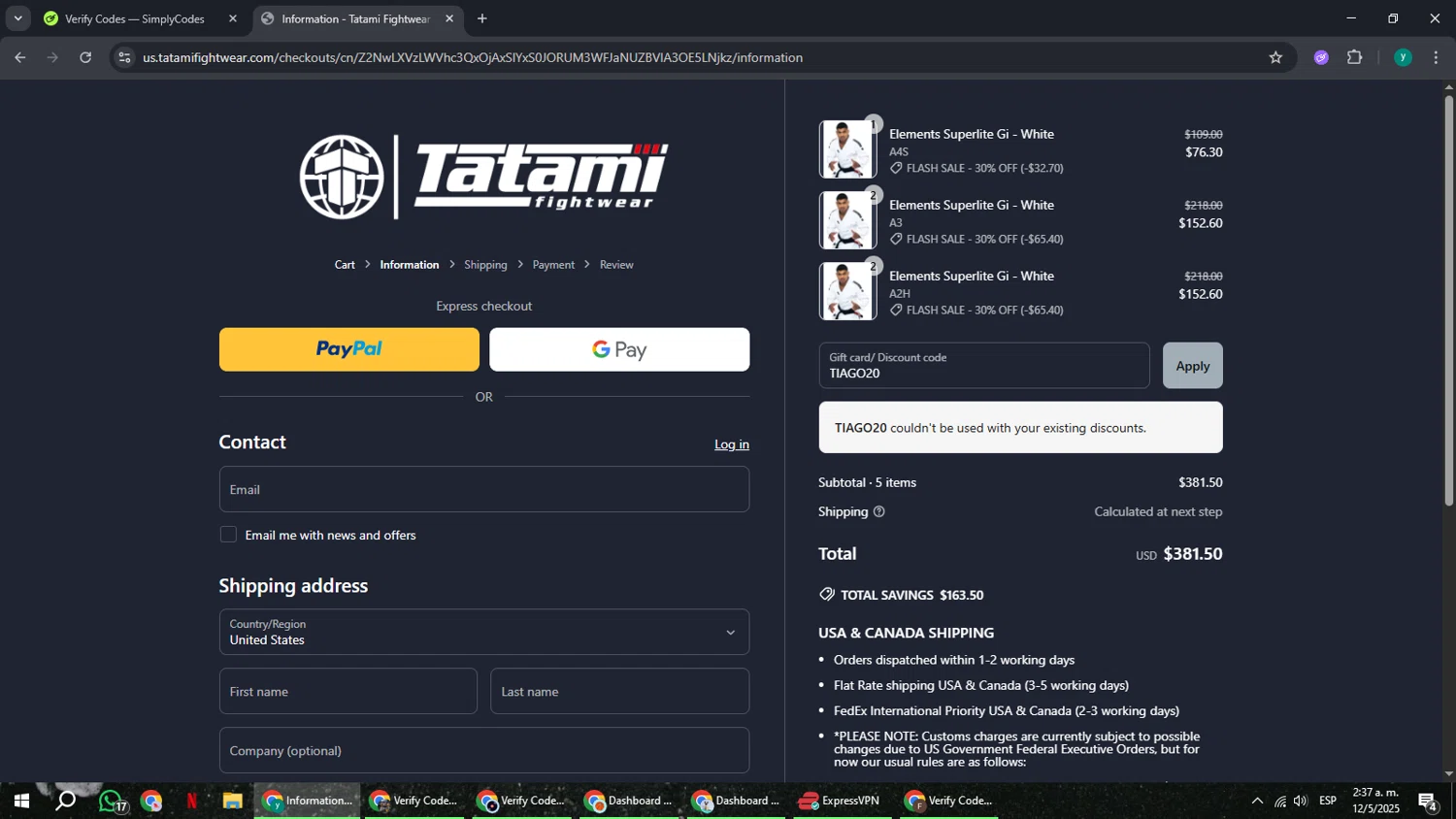Focus the Last name field
This screenshot has width=1456, height=819.
(619, 691)
